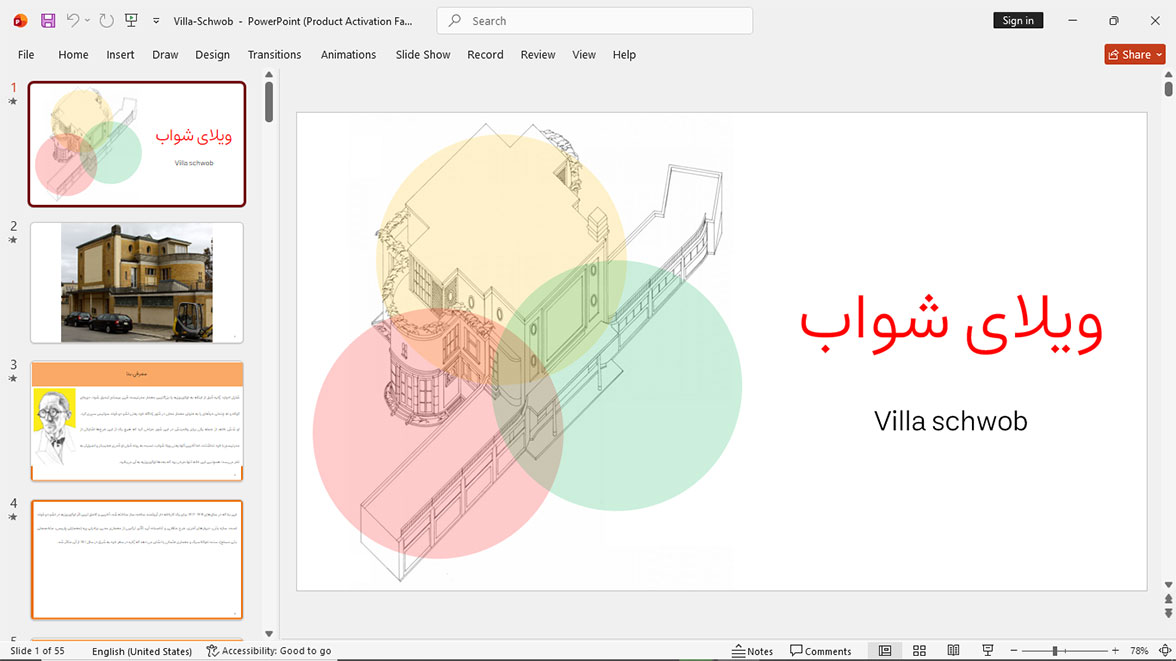Open the Transitions tab

point(274,55)
